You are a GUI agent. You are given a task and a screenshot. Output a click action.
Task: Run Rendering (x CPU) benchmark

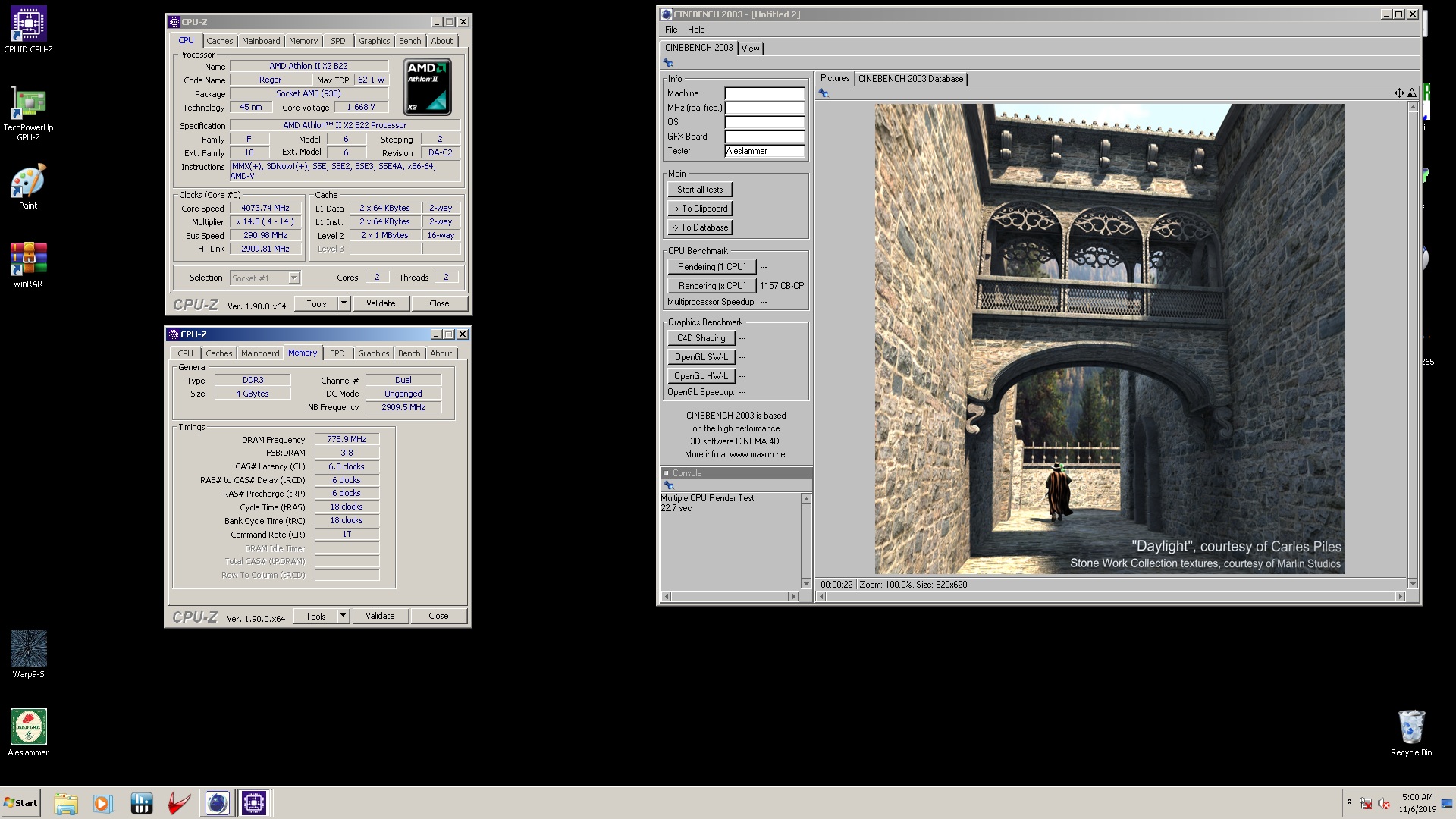click(712, 286)
